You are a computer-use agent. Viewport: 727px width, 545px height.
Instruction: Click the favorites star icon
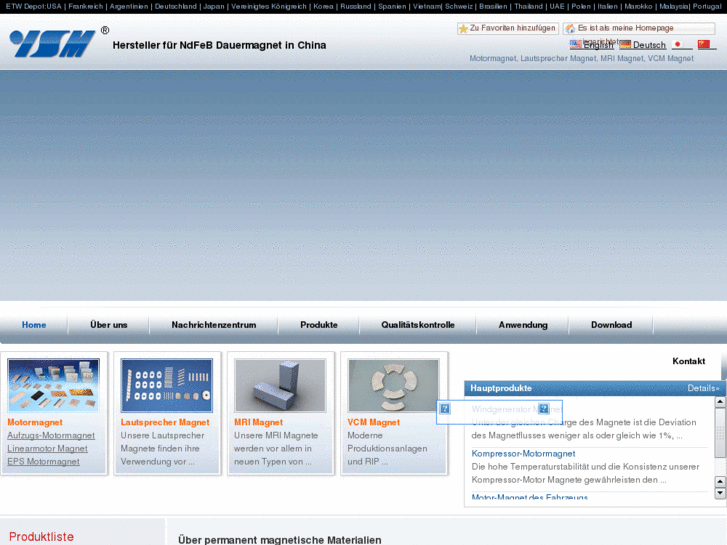click(x=463, y=29)
